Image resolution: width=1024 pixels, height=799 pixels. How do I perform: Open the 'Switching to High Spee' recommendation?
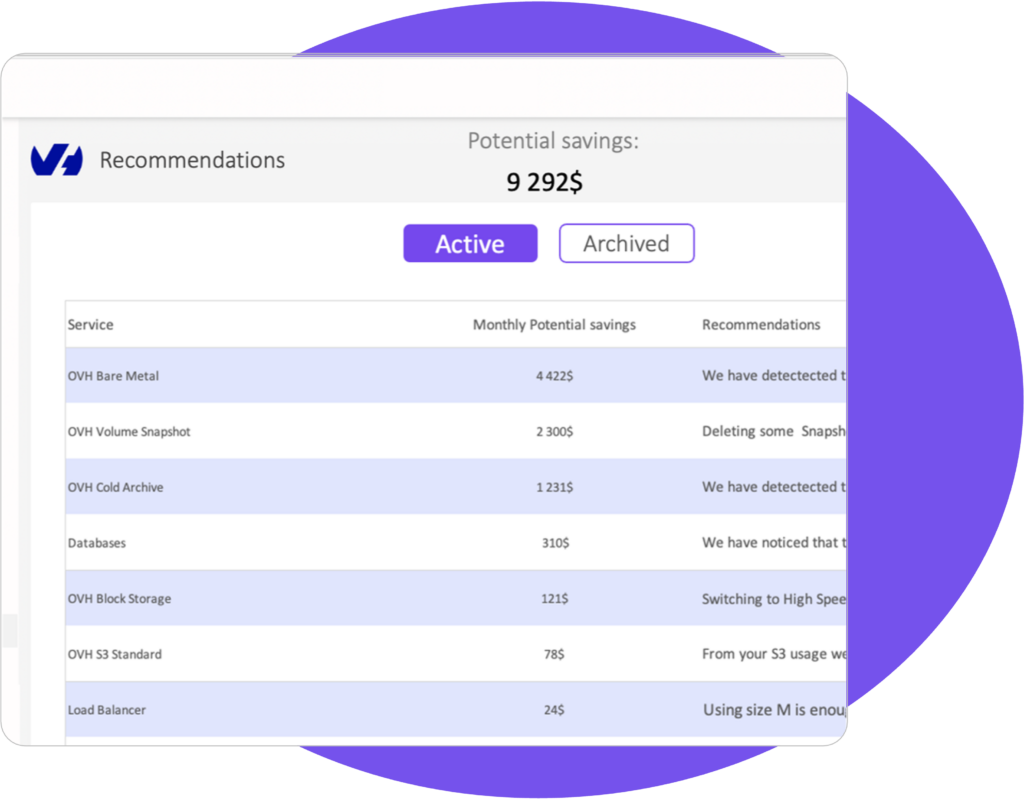coord(774,599)
